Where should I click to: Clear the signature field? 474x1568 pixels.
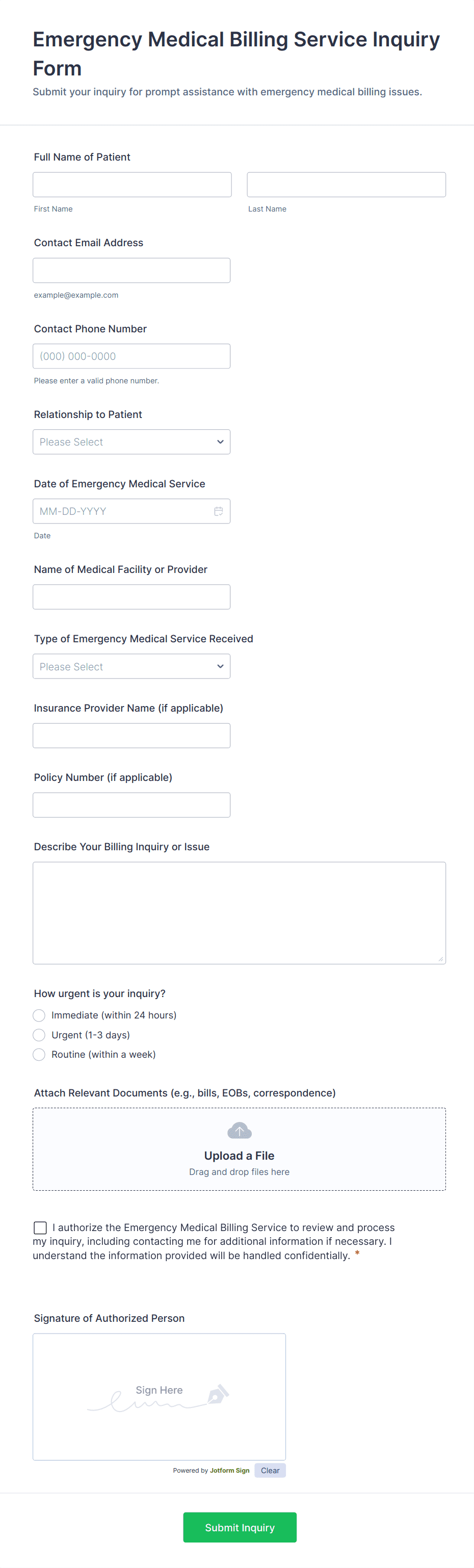click(x=270, y=1471)
